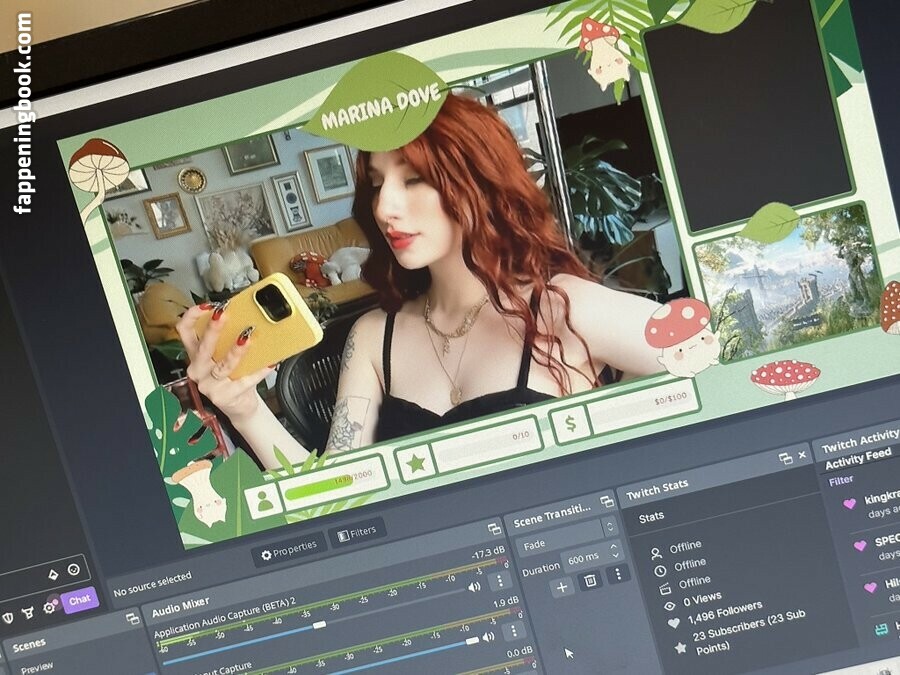This screenshot has width=900, height=675.
Task: Click the trophy icon beside the gear
Action: [x=29, y=612]
